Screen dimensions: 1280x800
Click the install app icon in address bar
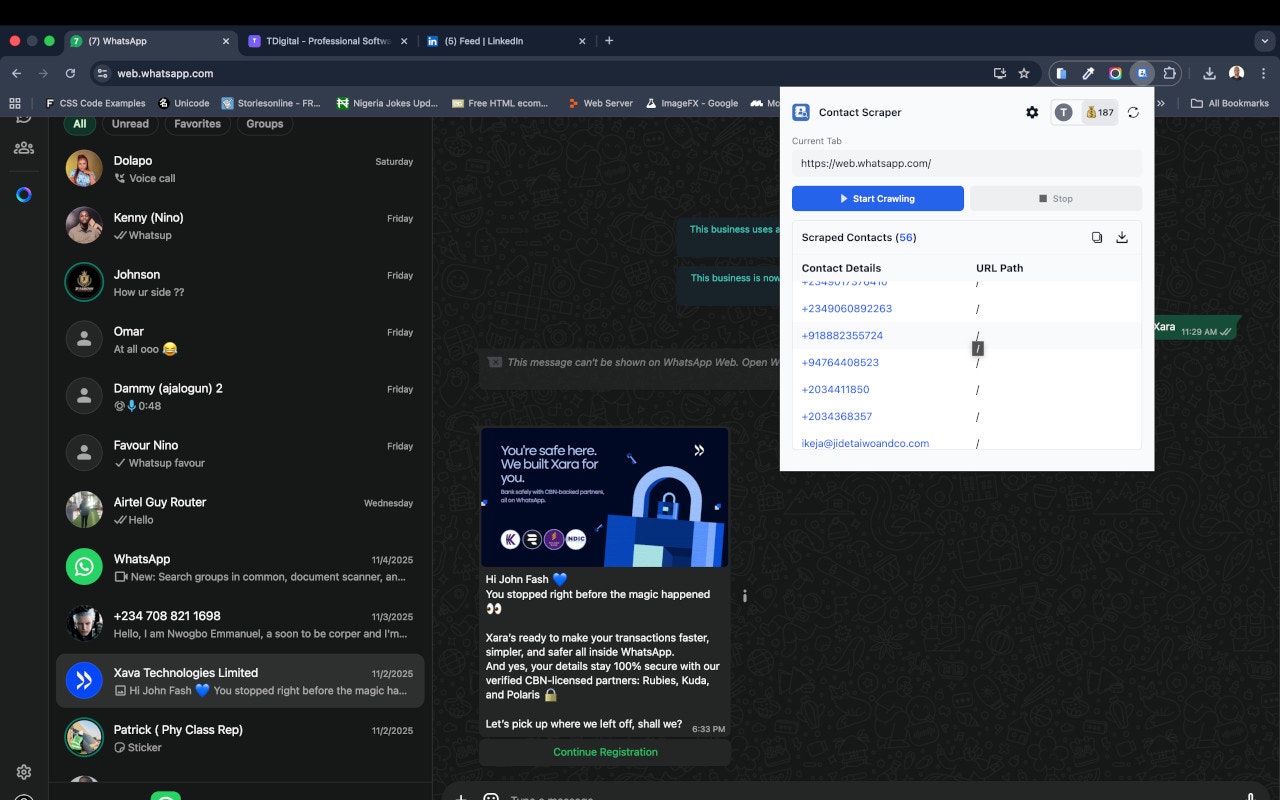(x=999, y=73)
